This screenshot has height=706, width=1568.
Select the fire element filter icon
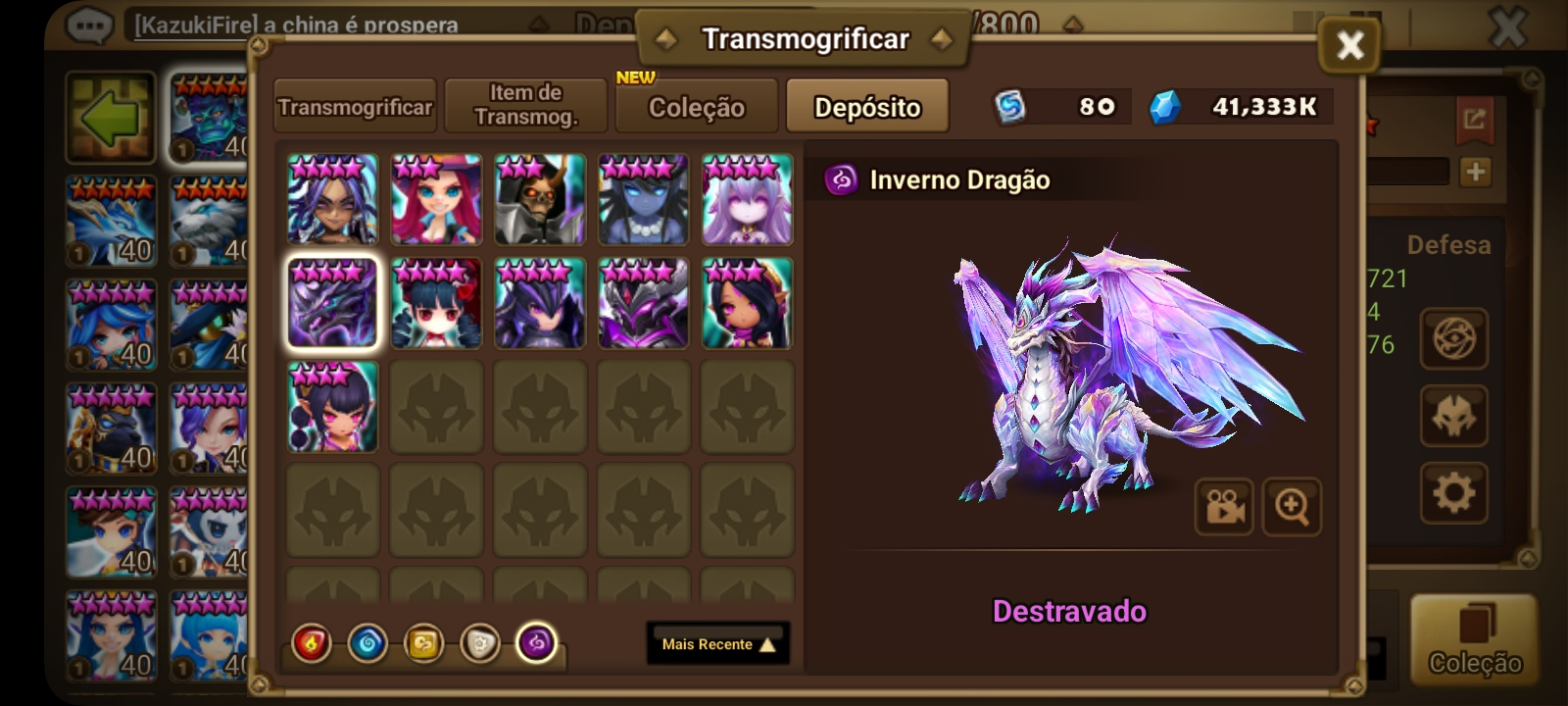[x=312, y=644]
